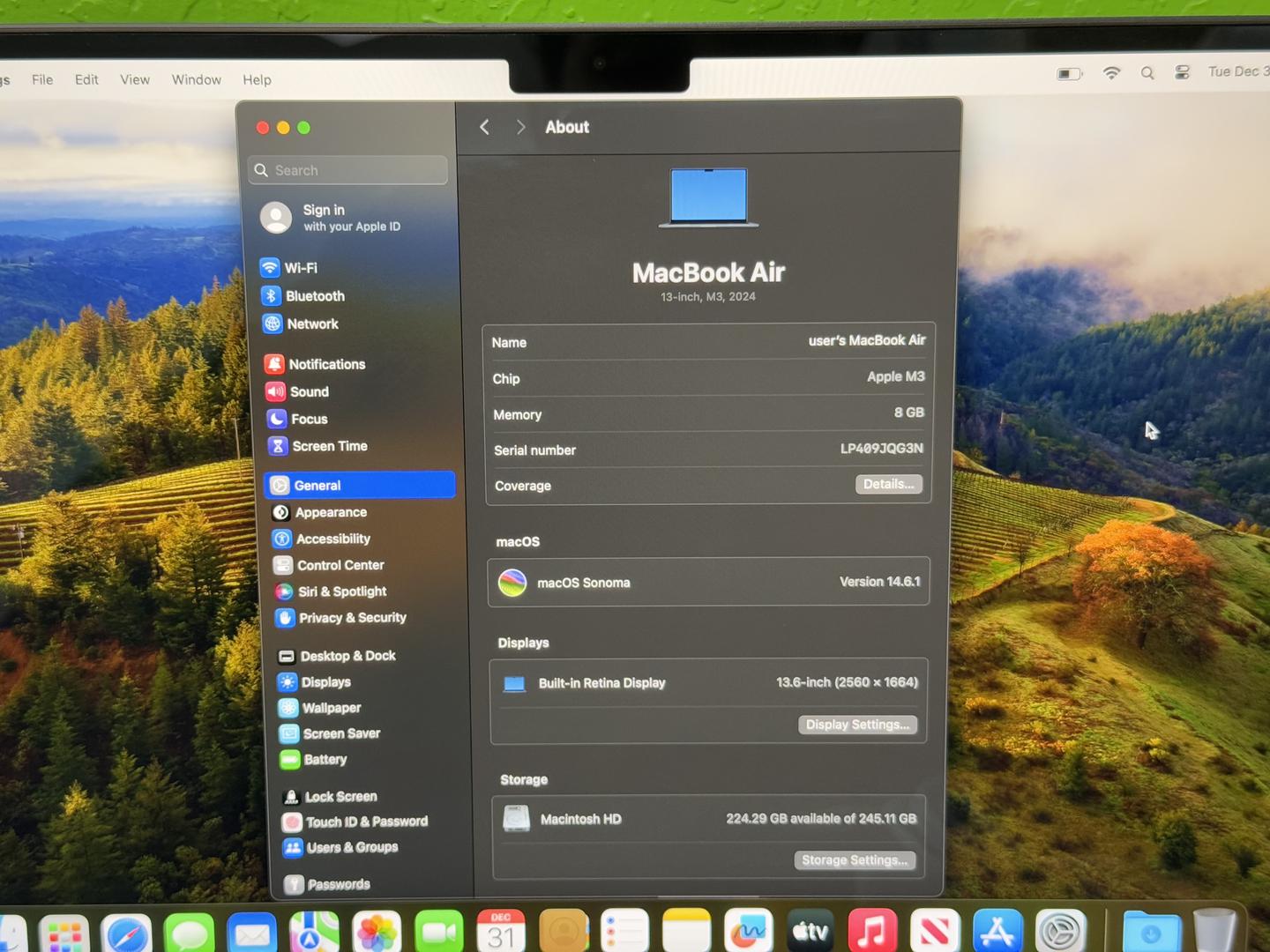Click the Coverage Details button

tap(889, 484)
